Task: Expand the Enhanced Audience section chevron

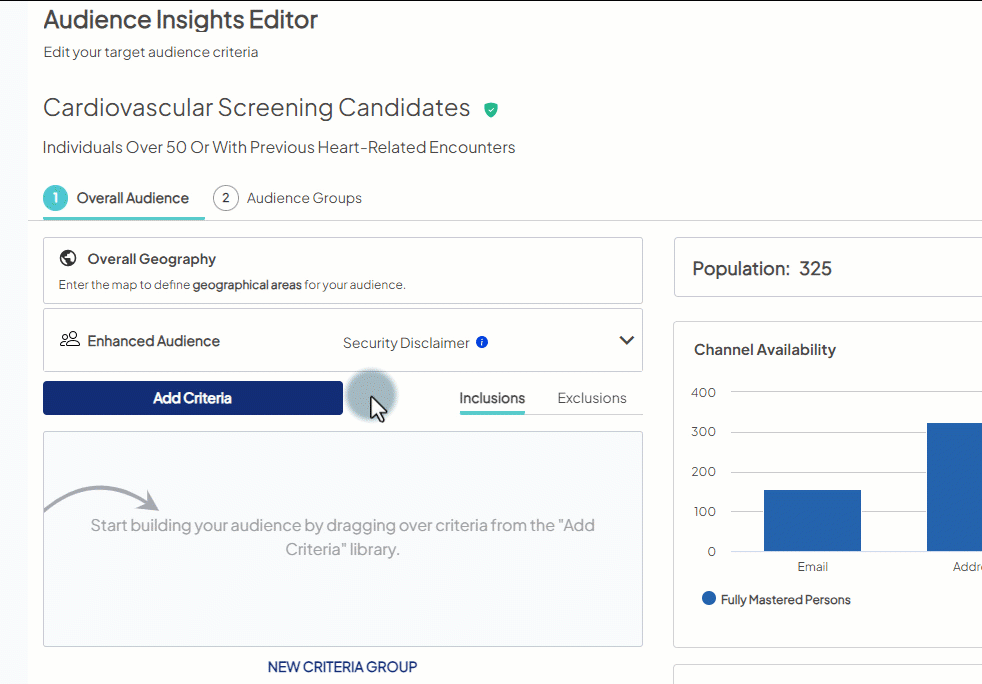Action: [627, 340]
